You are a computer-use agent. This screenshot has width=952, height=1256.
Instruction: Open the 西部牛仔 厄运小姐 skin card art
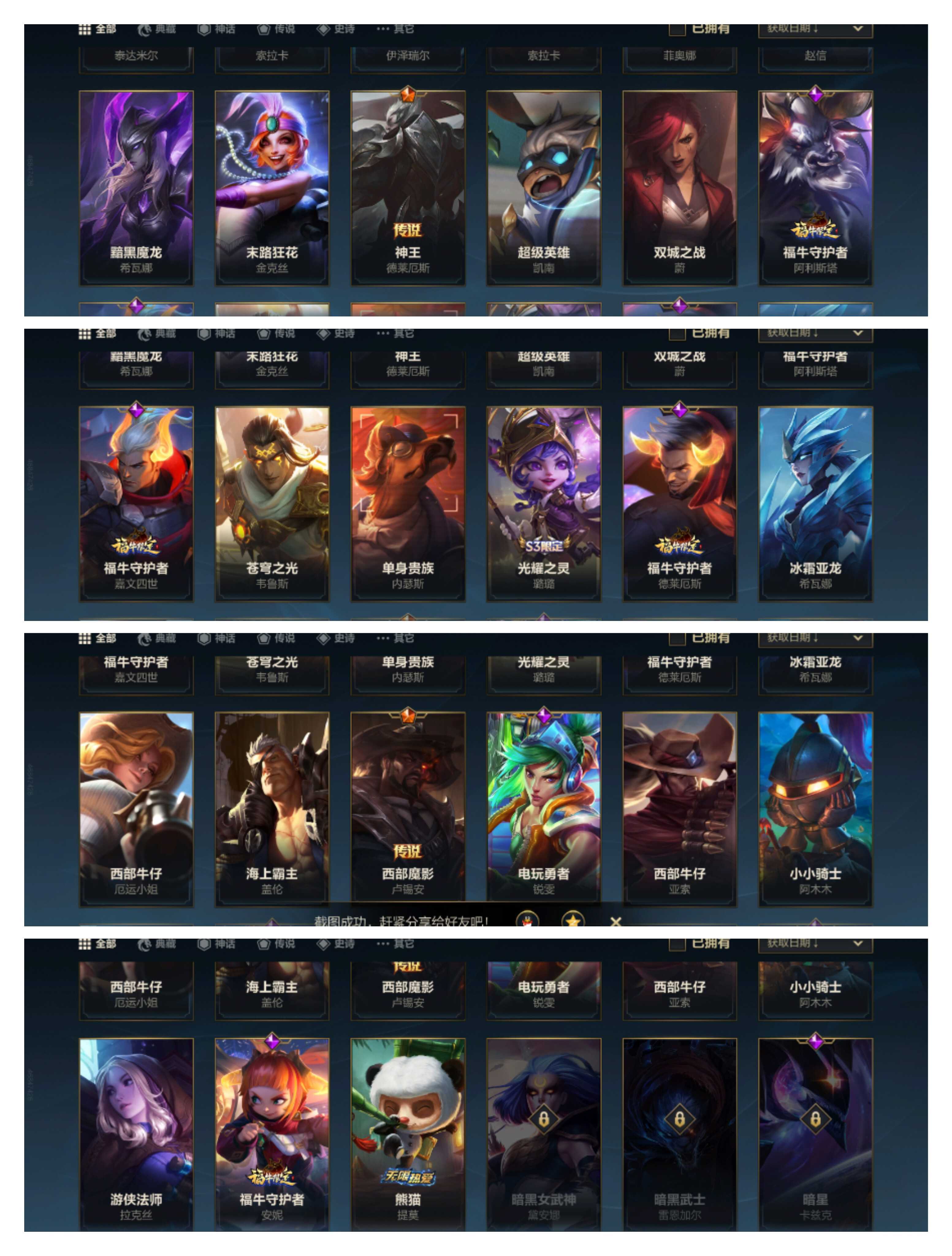(136, 809)
